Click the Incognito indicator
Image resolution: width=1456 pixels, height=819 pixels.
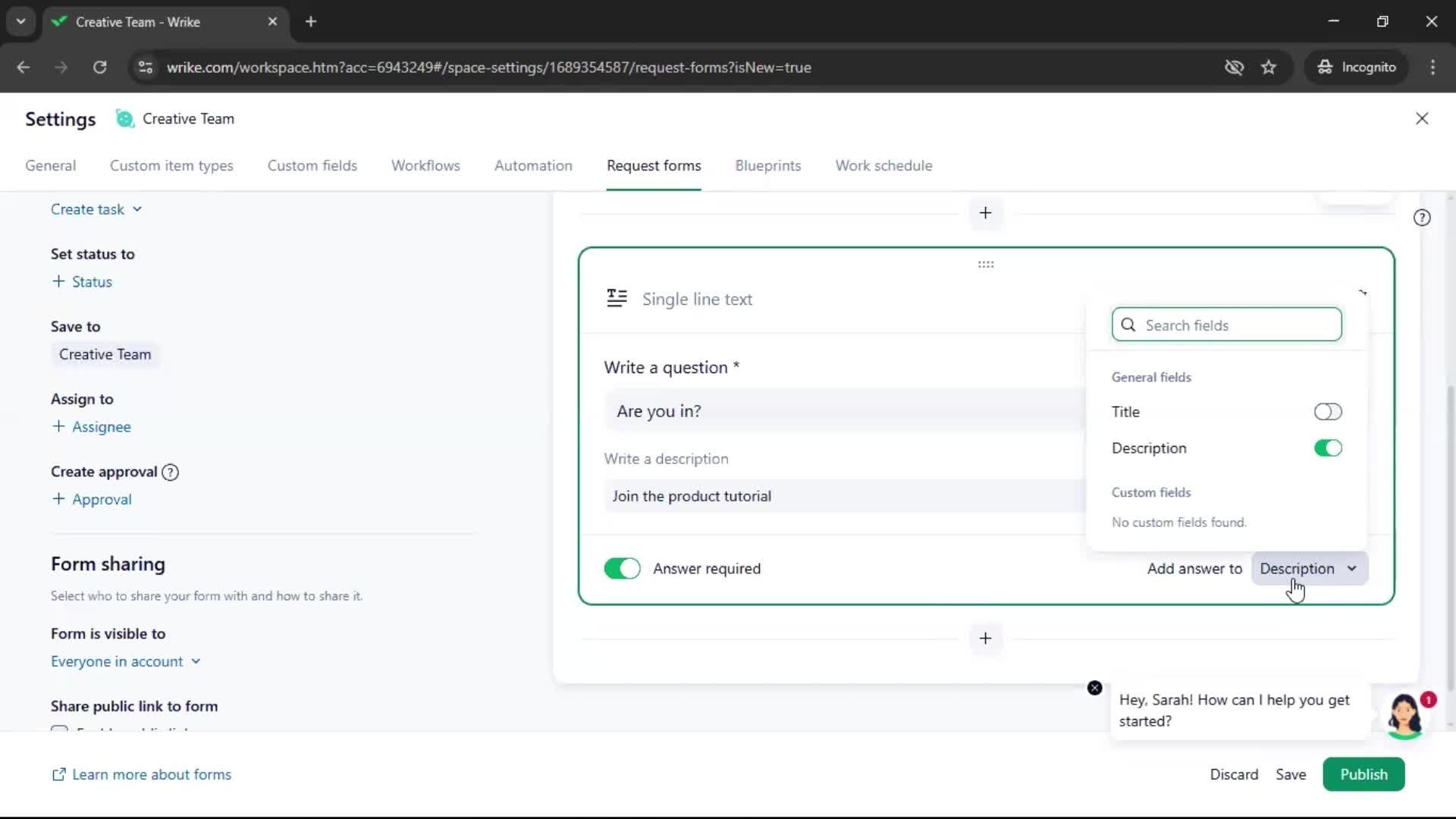pyautogui.click(x=1356, y=67)
